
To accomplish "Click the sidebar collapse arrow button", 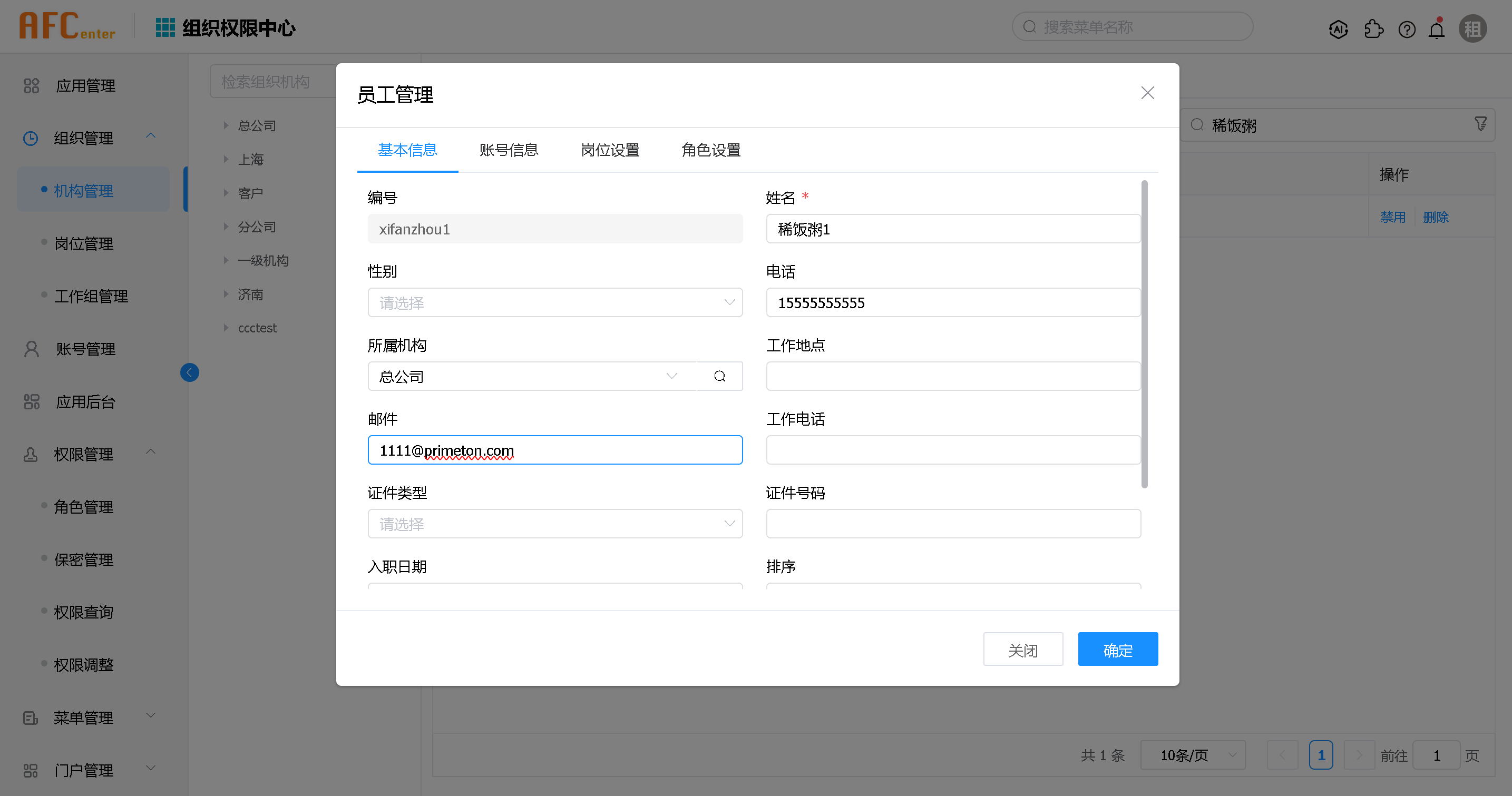I will (x=189, y=372).
